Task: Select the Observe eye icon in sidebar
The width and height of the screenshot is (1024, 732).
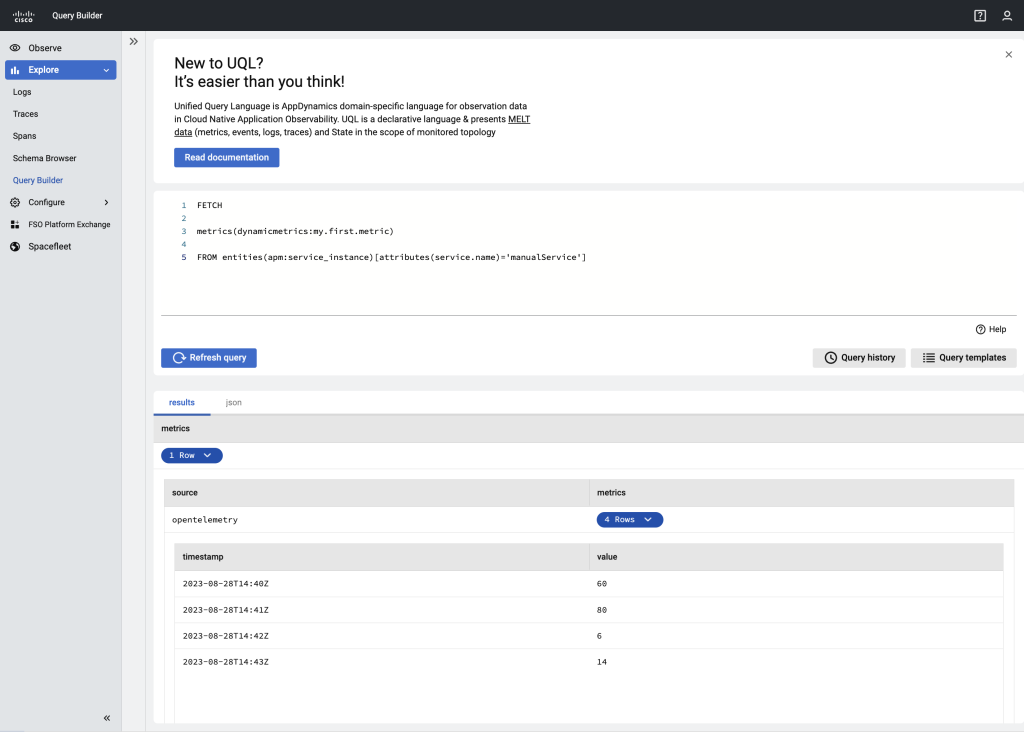Action: click(15, 47)
